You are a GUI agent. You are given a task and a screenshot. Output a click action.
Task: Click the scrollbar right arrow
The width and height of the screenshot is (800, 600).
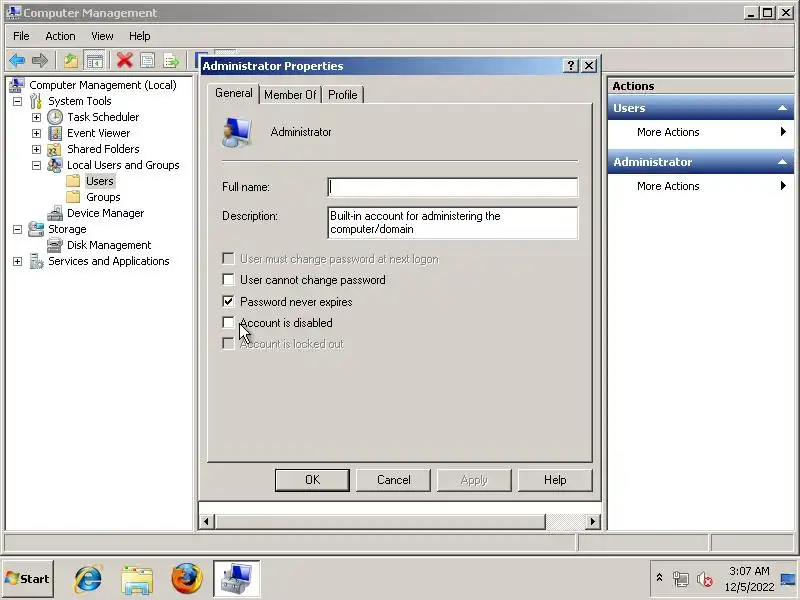click(592, 521)
